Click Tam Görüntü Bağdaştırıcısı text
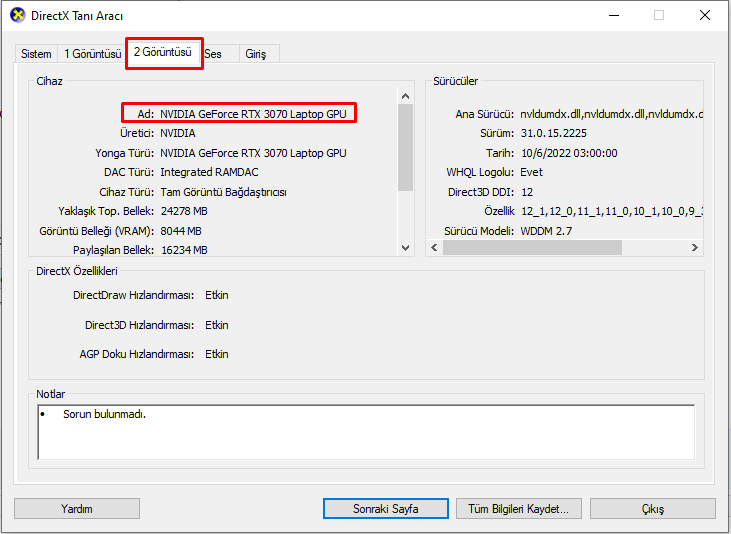 pos(223,192)
